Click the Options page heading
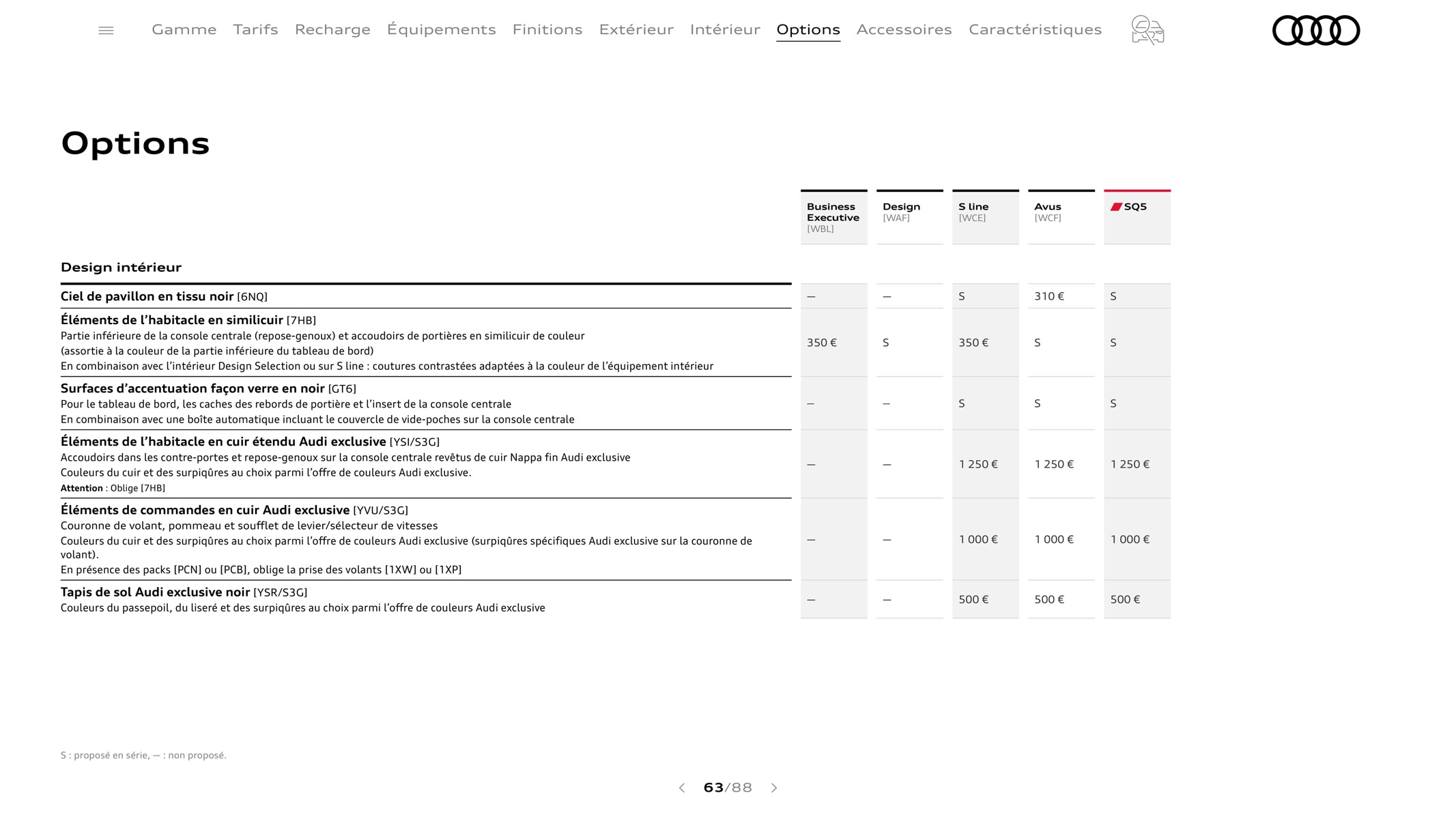This screenshot has height=819, width=1456. 135,144
